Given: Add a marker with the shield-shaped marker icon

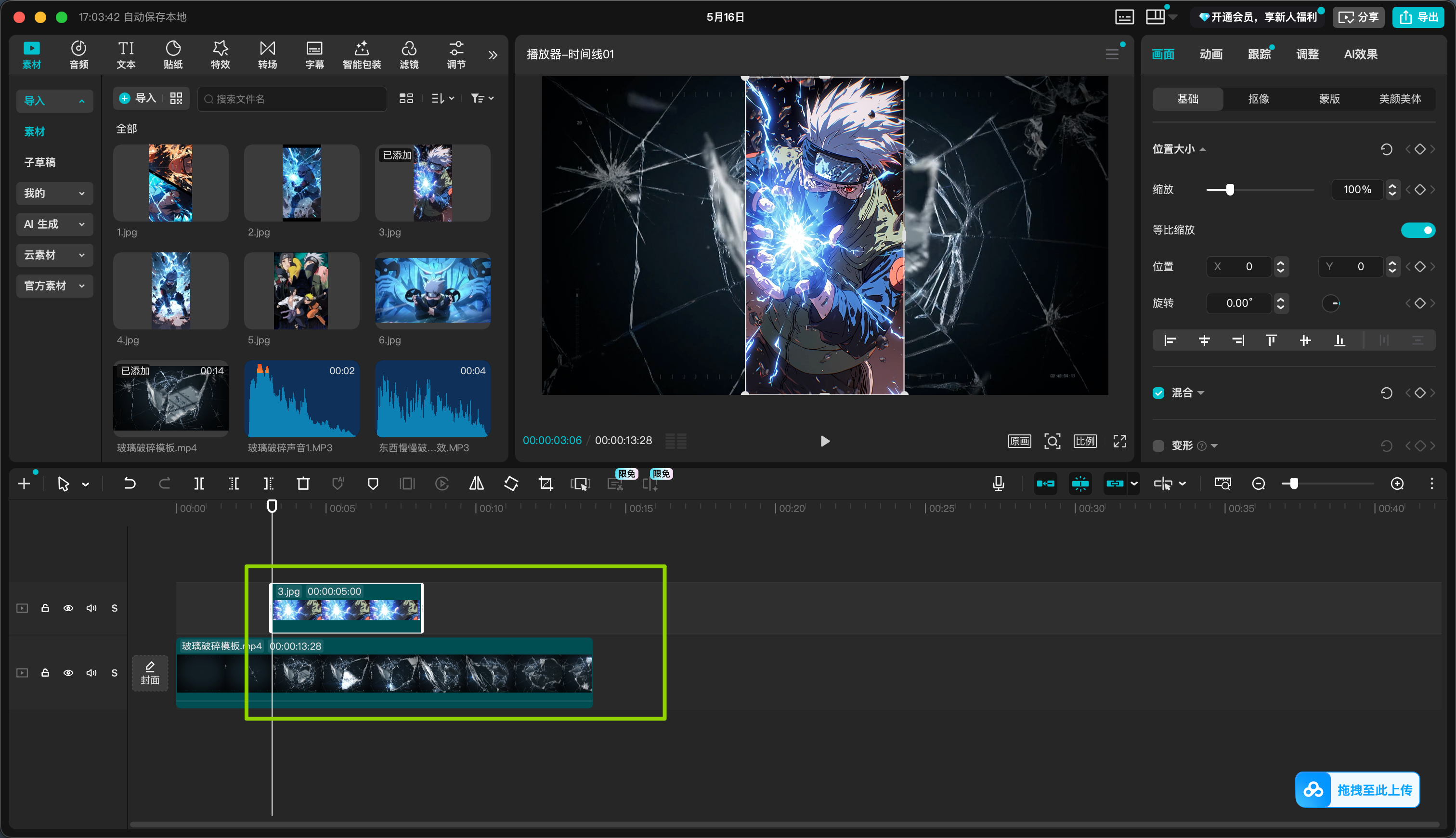Looking at the screenshot, I should click(x=373, y=484).
